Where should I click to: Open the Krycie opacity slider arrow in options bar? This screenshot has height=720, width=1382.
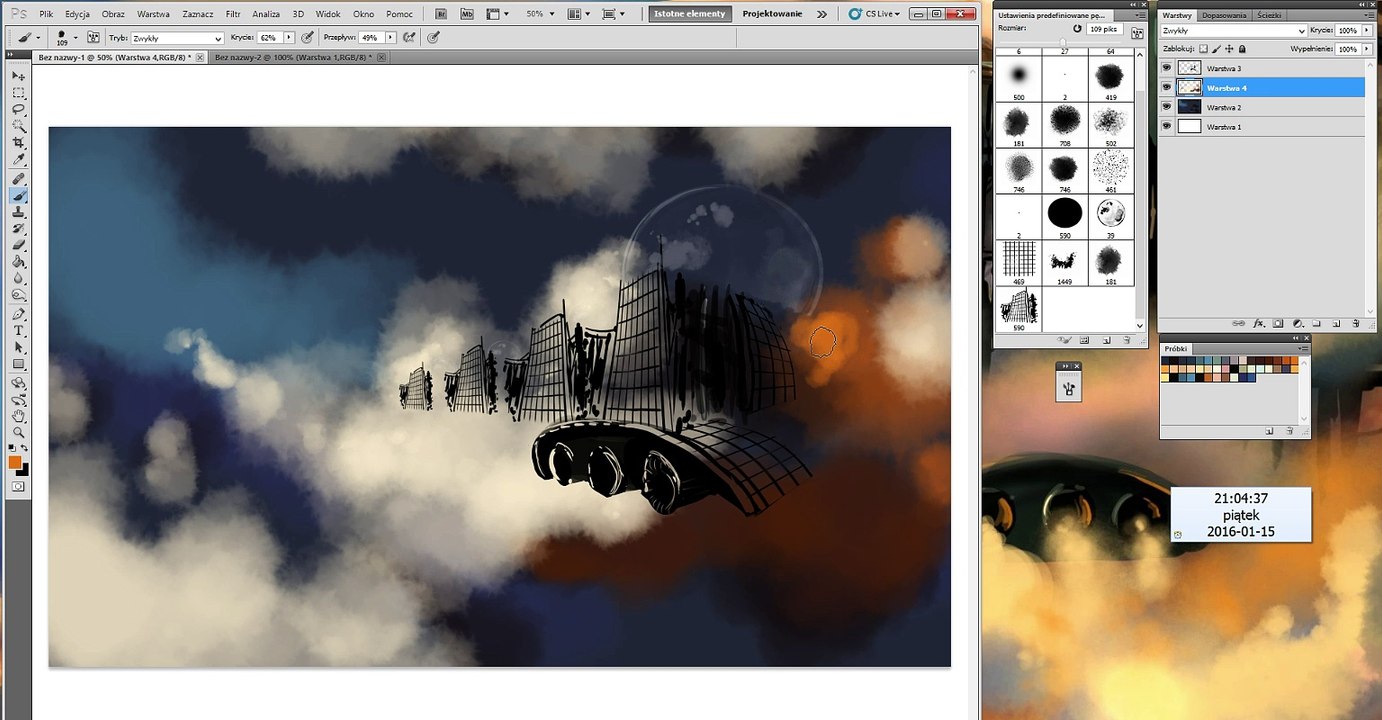(x=289, y=37)
